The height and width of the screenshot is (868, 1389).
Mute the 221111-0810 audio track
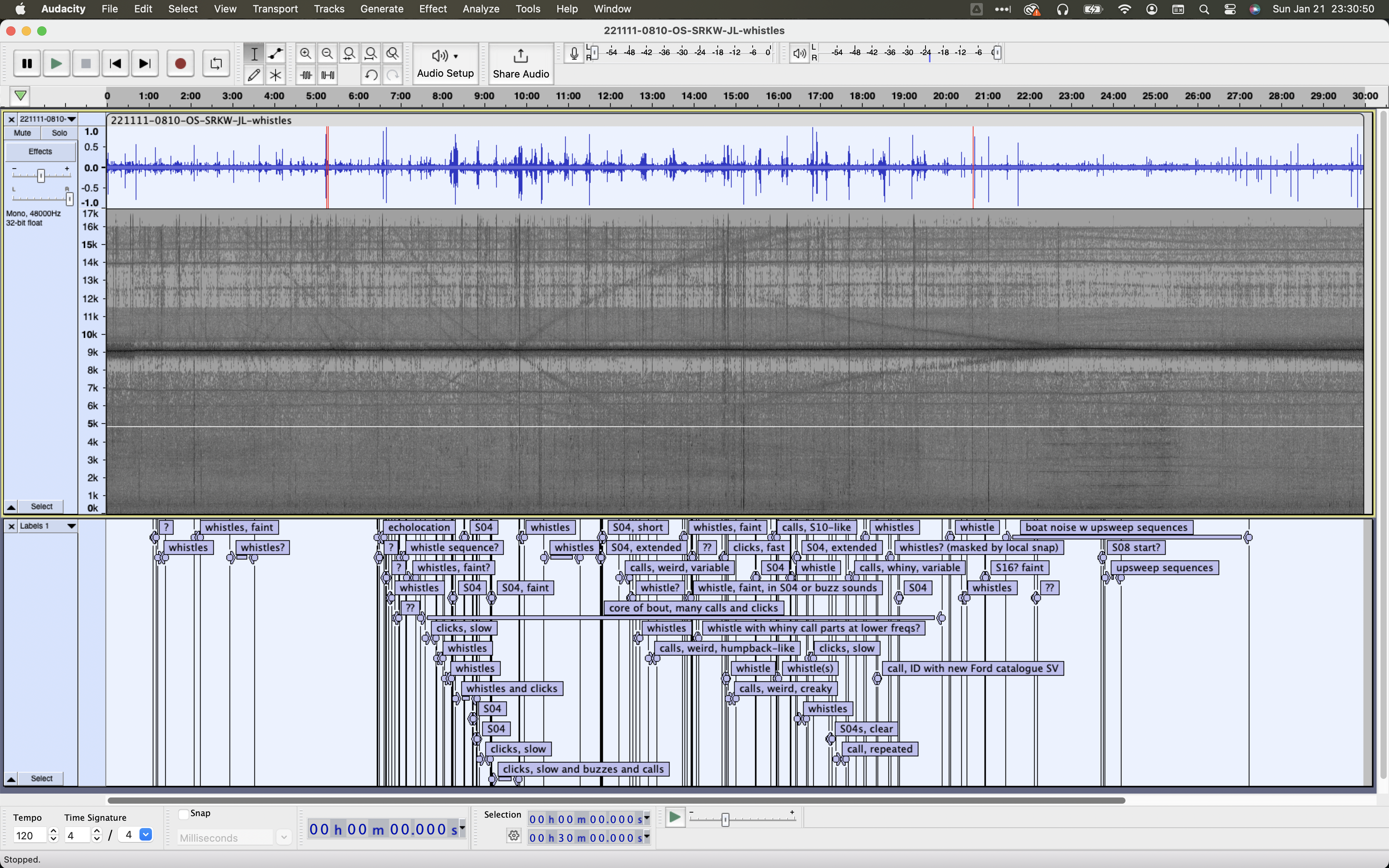pyautogui.click(x=22, y=133)
